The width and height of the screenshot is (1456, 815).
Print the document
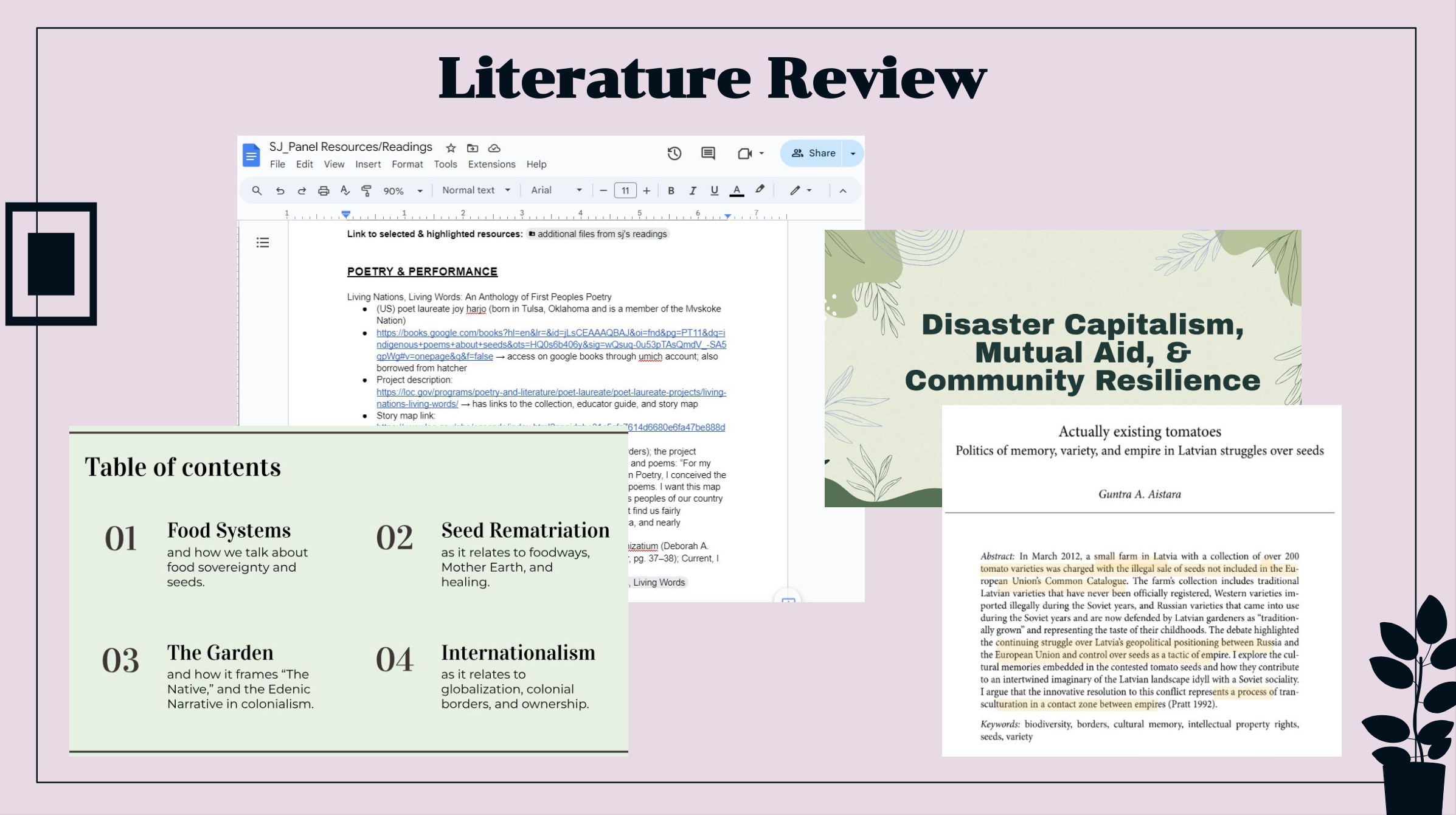point(324,190)
